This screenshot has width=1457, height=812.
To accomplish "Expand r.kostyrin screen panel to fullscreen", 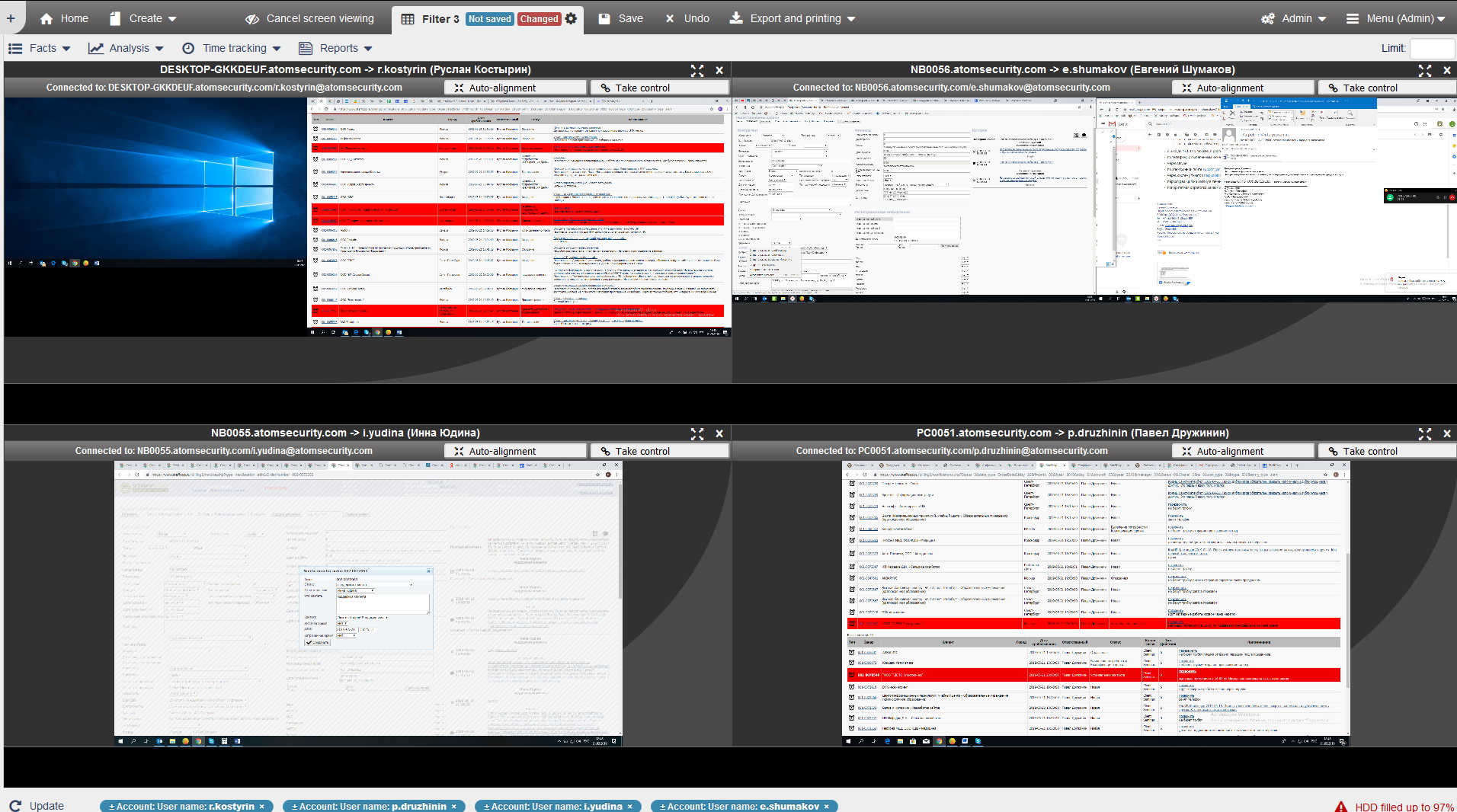I will [x=697, y=70].
